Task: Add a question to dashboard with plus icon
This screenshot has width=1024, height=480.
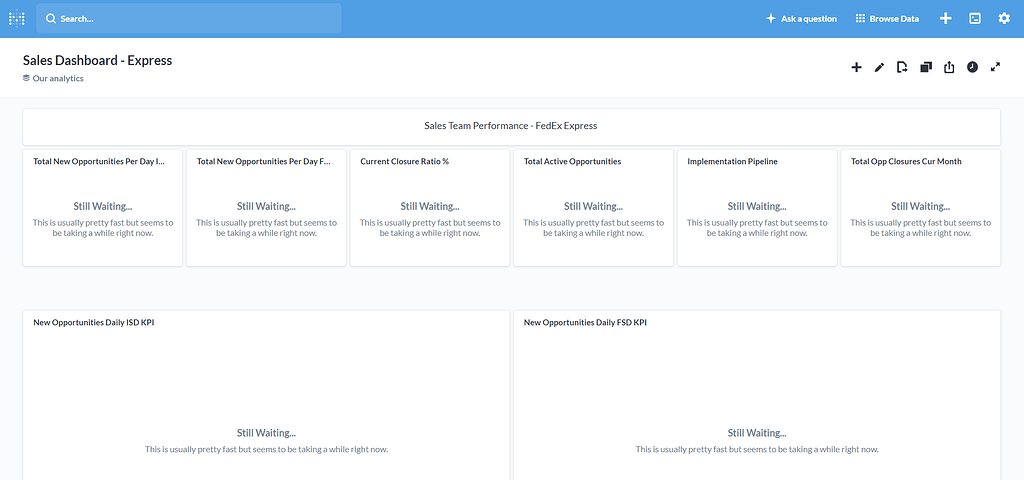Action: tap(856, 67)
